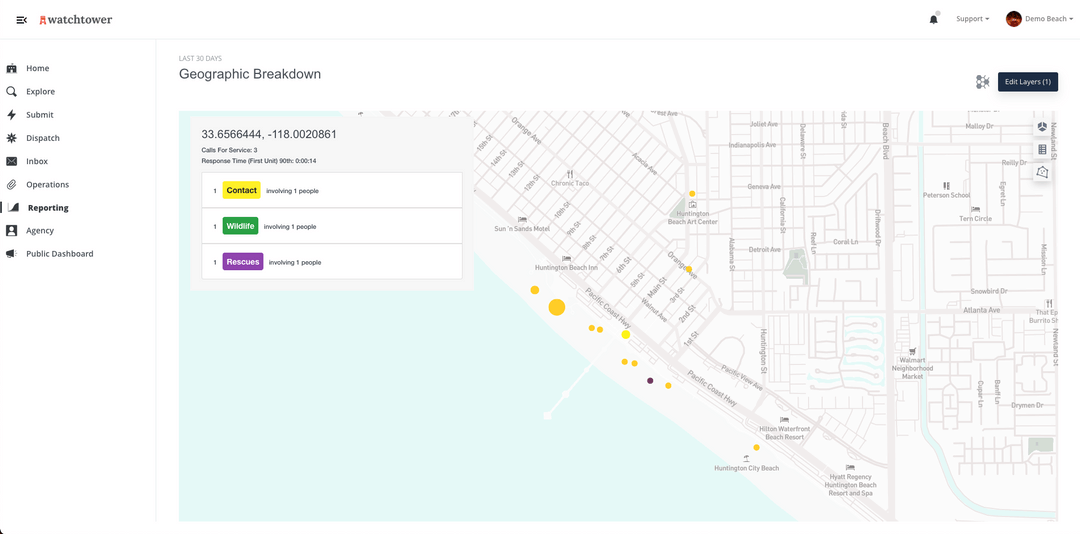Click the Inbox envelope icon
The height and width of the screenshot is (534, 1080).
[11, 161]
